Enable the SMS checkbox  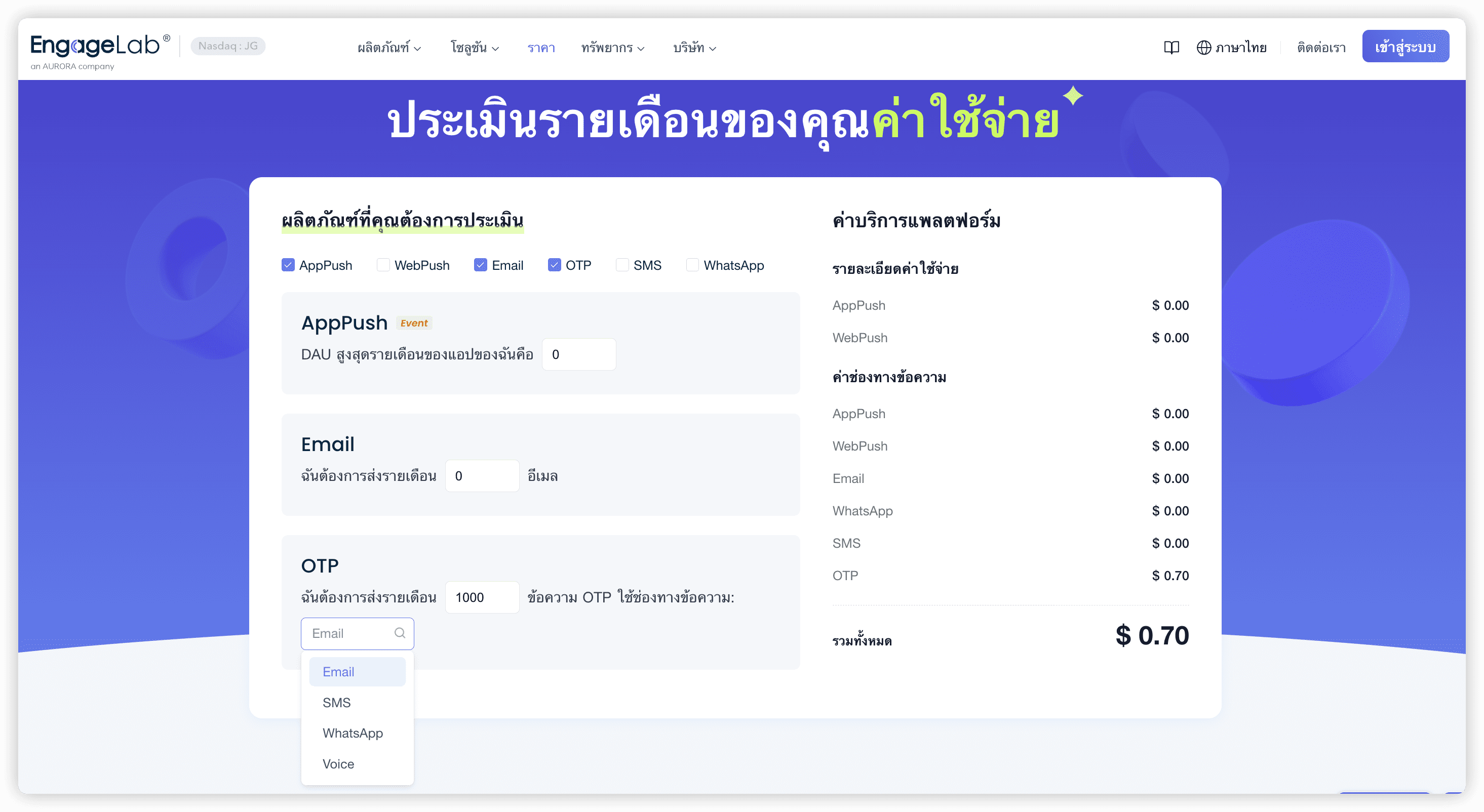pos(622,265)
